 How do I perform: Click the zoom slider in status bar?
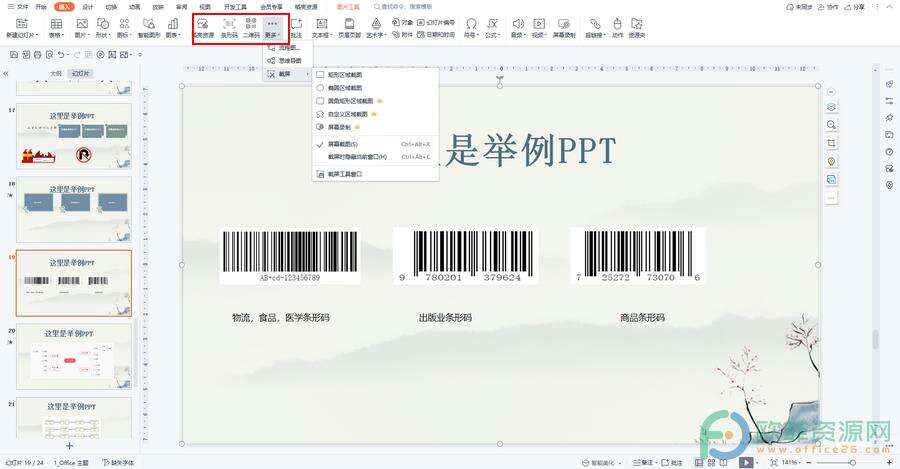(853, 462)
